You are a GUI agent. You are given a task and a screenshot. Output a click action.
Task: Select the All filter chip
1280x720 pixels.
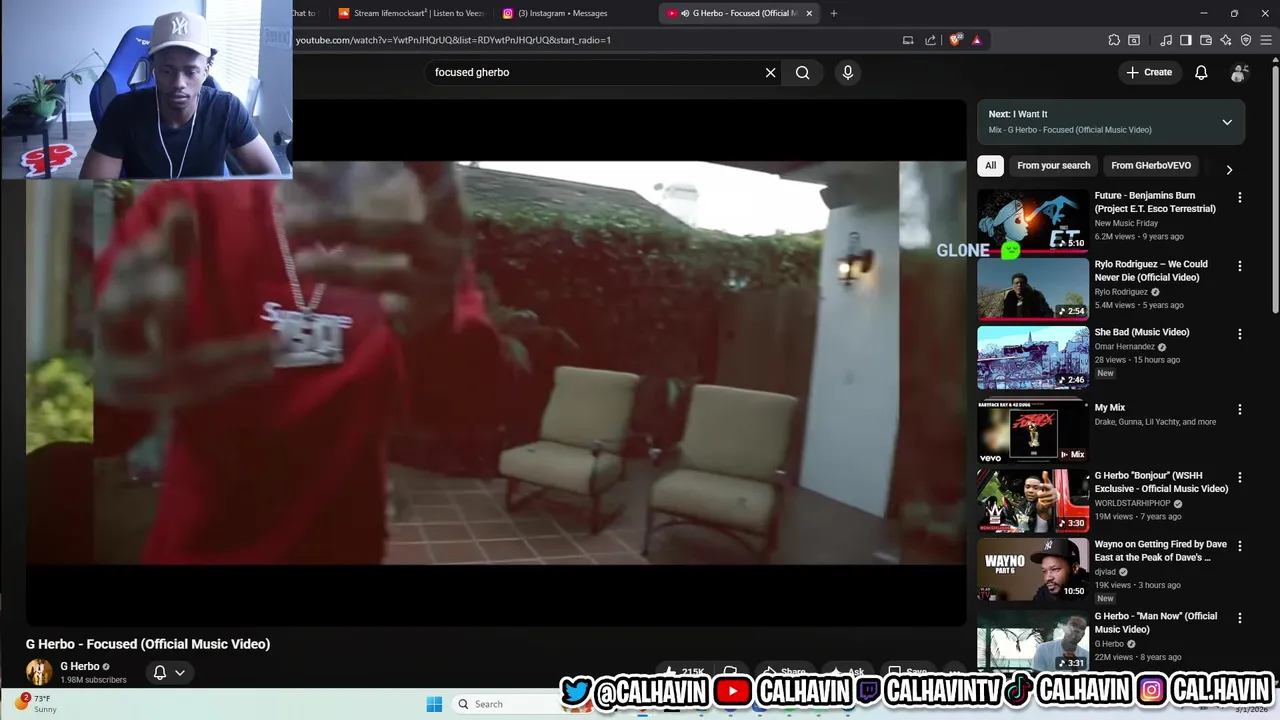tap(990, 166)
